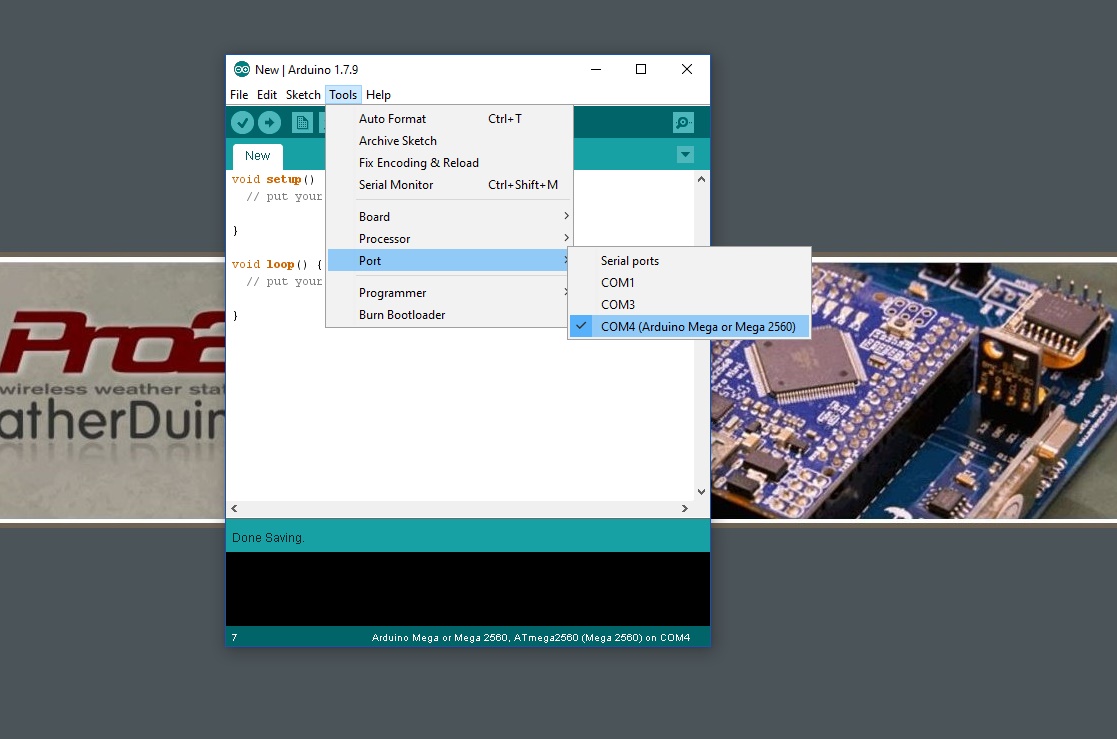This screenshot has height=739, width=1117.
Task: Click the vertical scrollbar down arrow
Action: point(701,492)
